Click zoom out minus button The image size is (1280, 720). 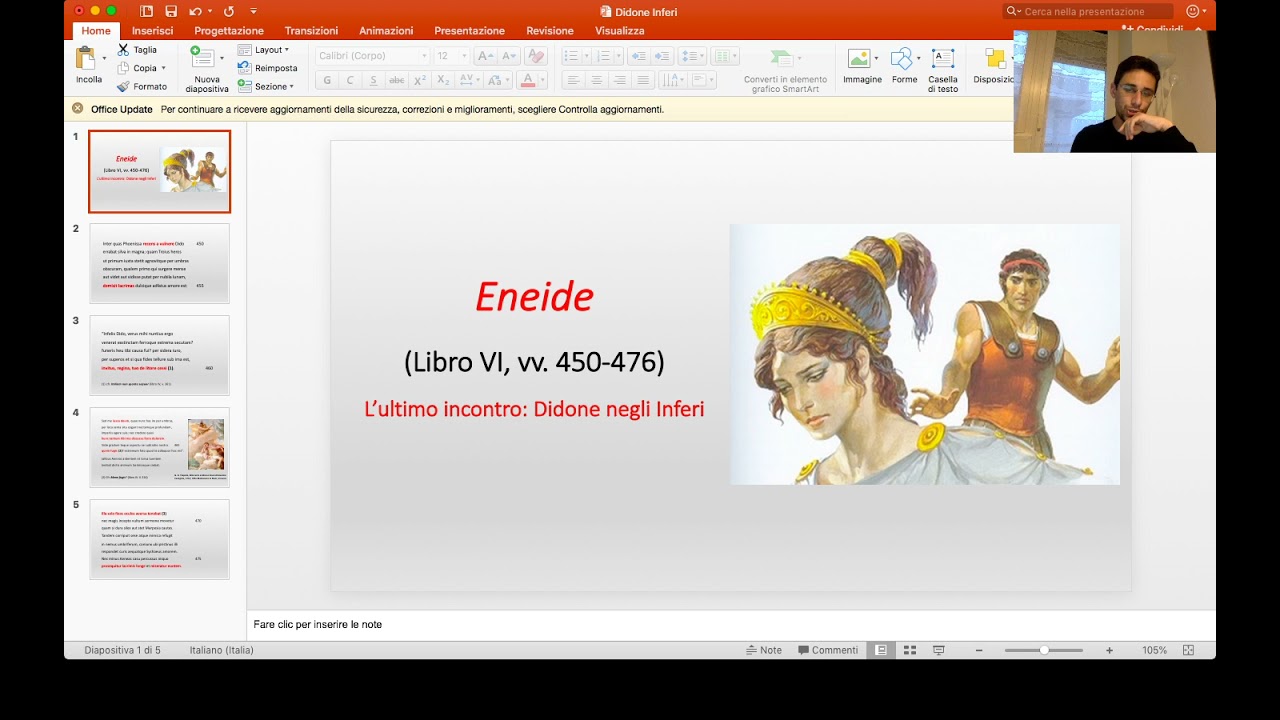(x=979, y=650)
